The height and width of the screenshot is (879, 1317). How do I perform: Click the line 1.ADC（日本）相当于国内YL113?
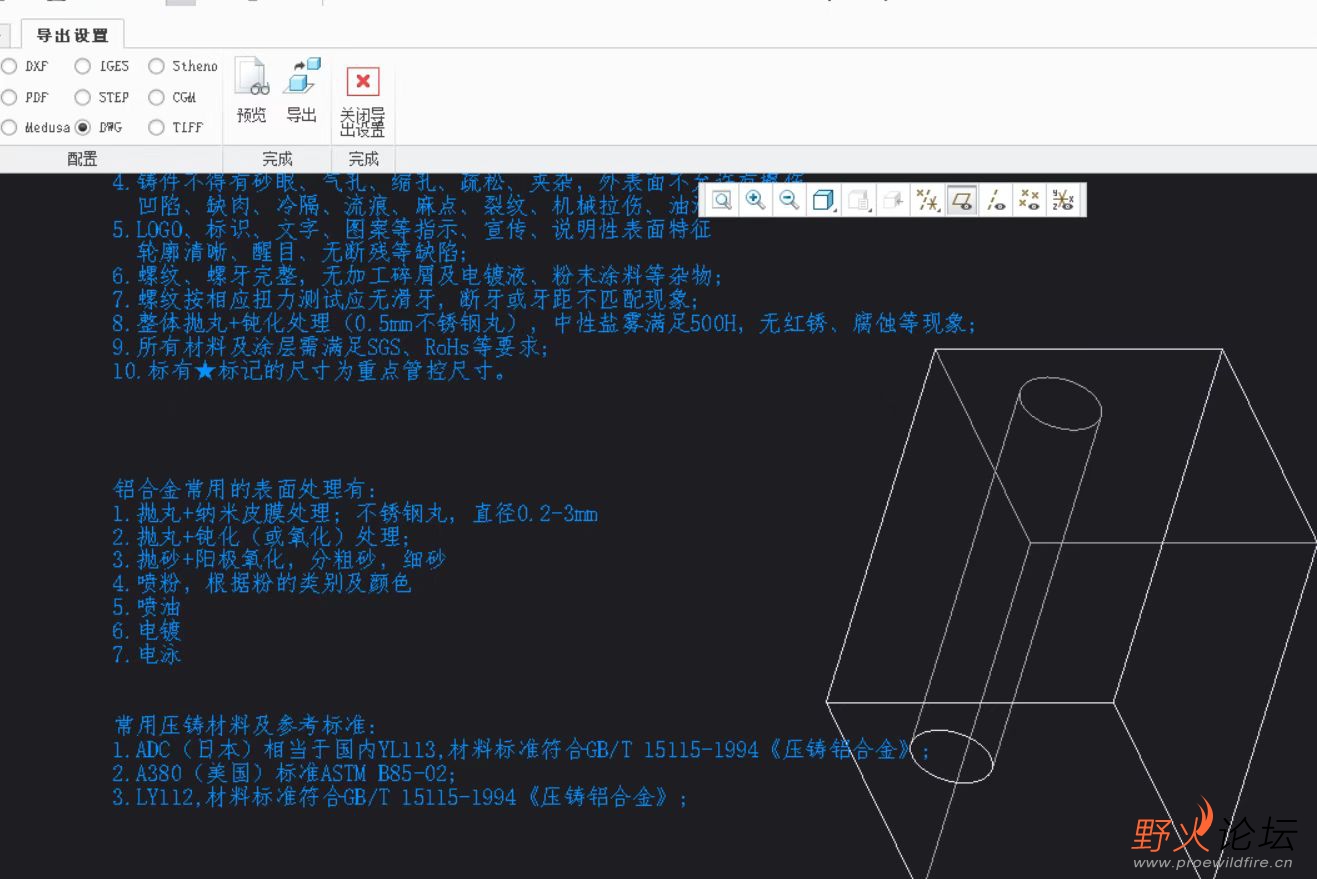[x=521, y=749]
